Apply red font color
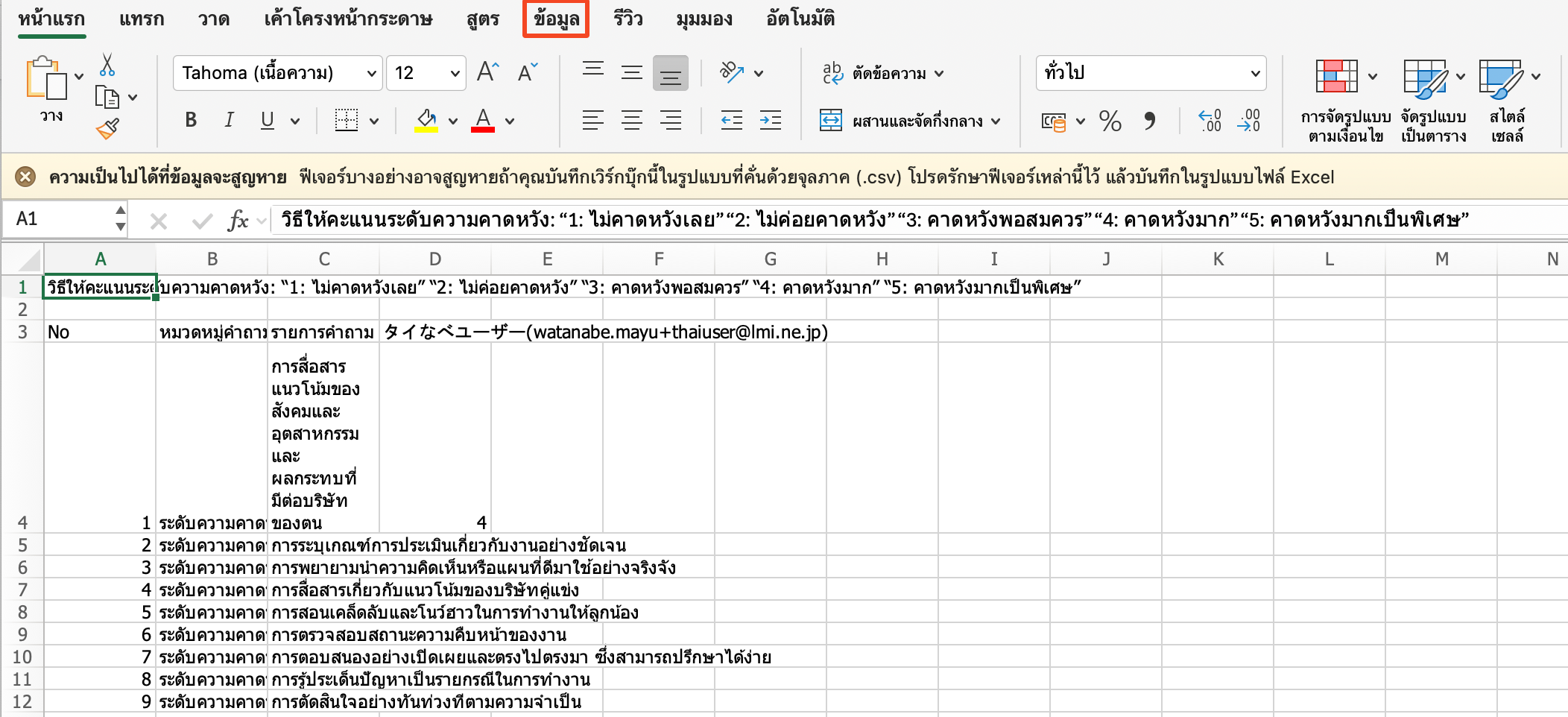 coord(483,120)
